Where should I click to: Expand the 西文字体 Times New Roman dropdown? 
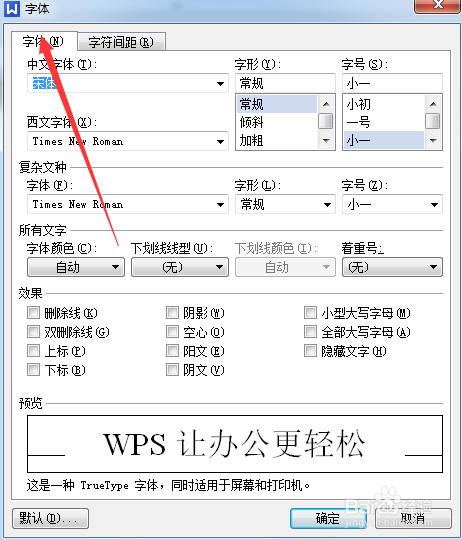pyautogui.click(x=220, y=141)
